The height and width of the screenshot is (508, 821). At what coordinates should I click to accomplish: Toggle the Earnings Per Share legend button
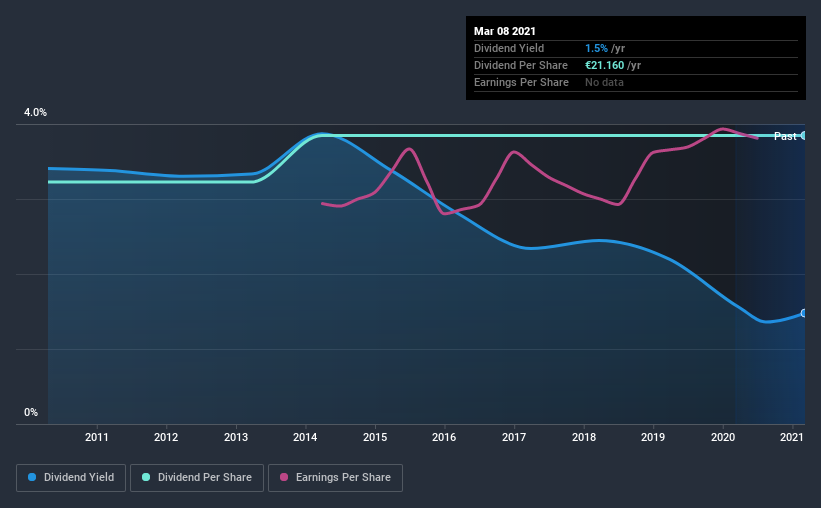(335, 478)
